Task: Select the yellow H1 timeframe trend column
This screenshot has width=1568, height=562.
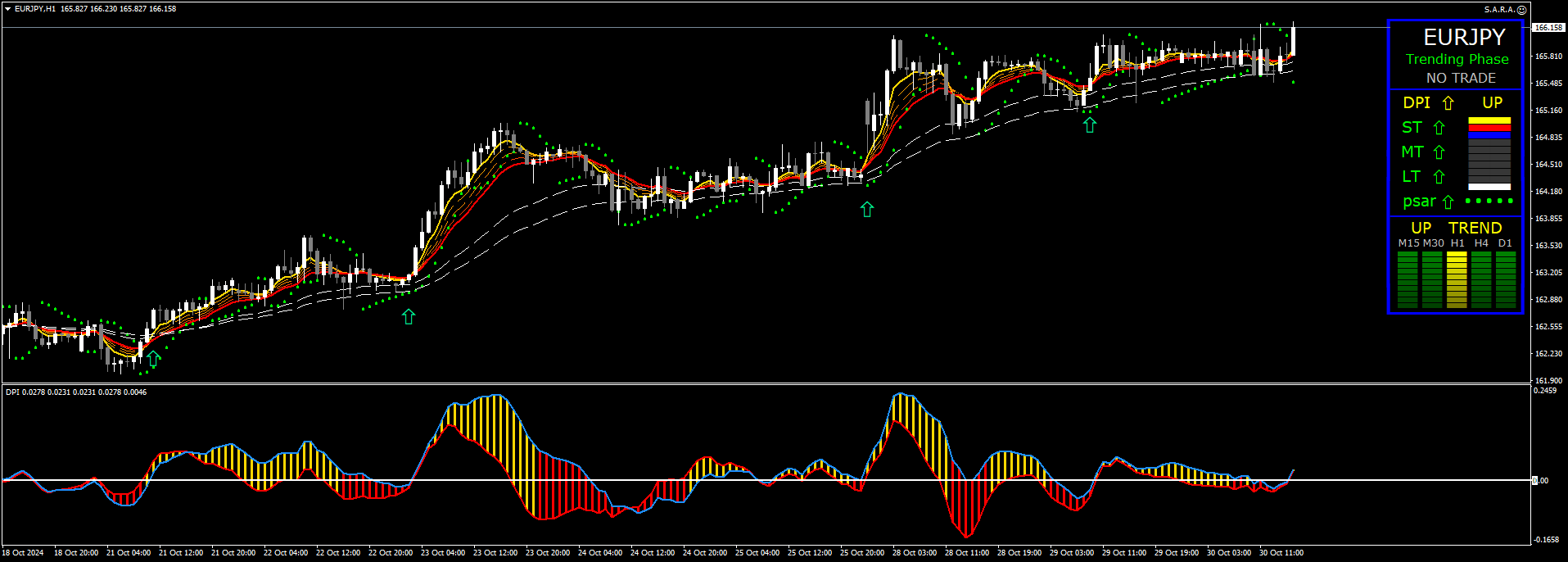Action: tap(1457, 279)
